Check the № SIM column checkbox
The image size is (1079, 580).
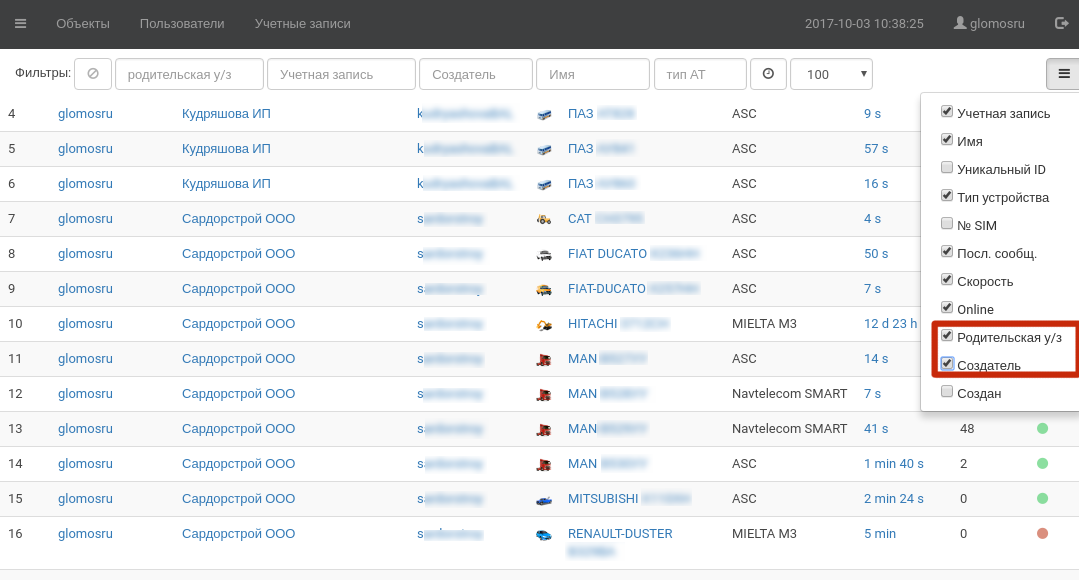point(947,224)
